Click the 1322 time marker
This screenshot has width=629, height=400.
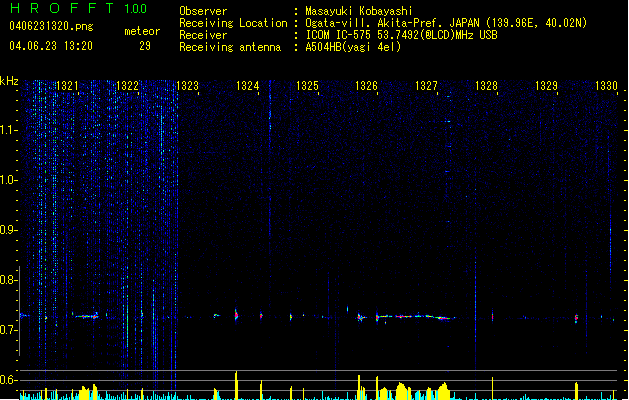[127, 86]
